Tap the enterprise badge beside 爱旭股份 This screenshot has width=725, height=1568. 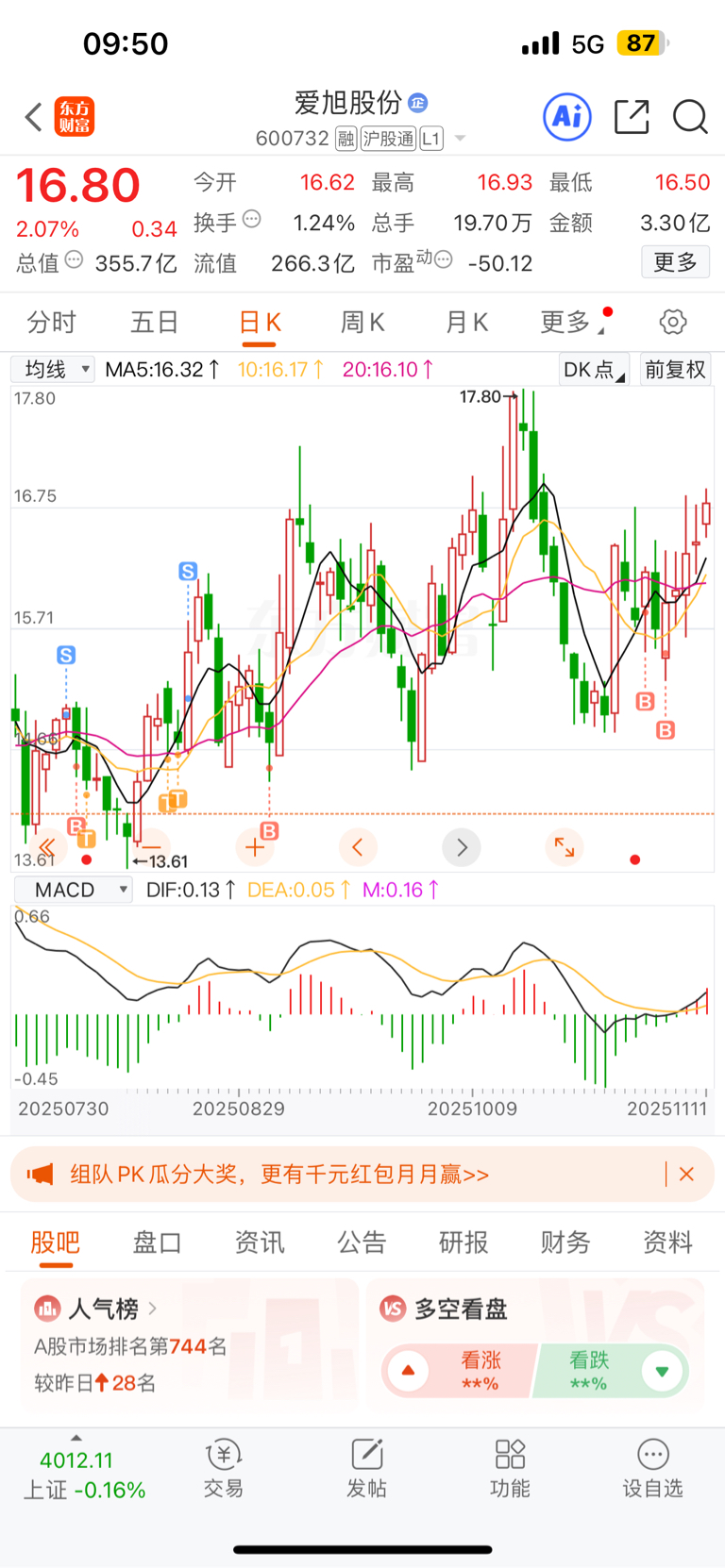pos(417,102)
